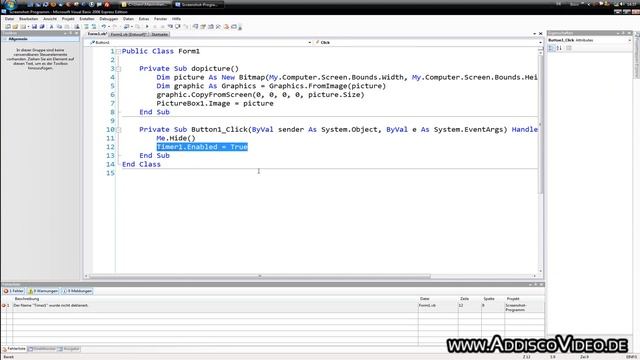This screenshot has width=640, height=360.
Task: Click the Start Debugging play icon
Action: (x=147, y=27)
